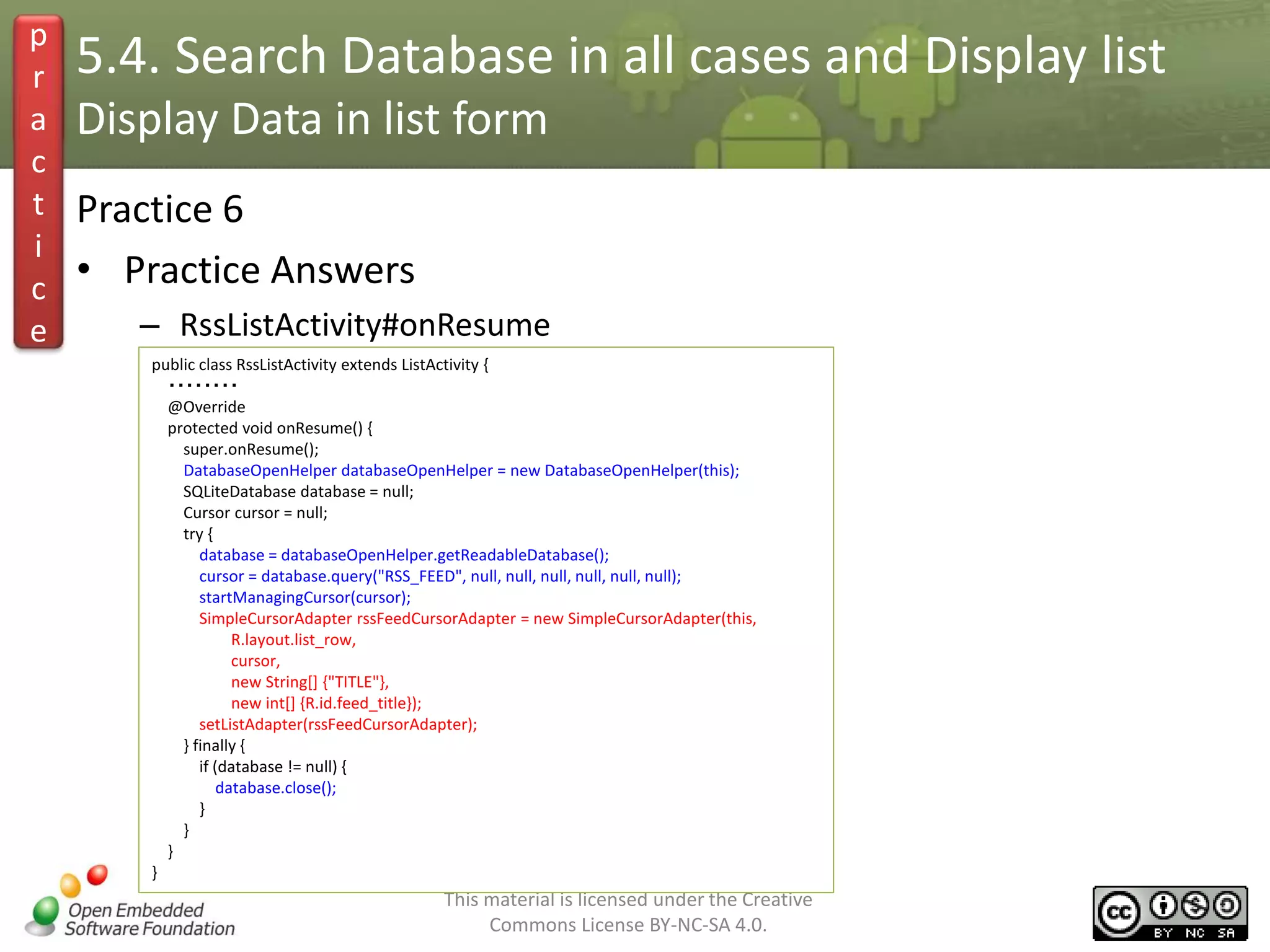Click the Creative Commons BY-NC-SA license badge
The height and width of the screenshot is (952, 1270).
[1170, 913]
